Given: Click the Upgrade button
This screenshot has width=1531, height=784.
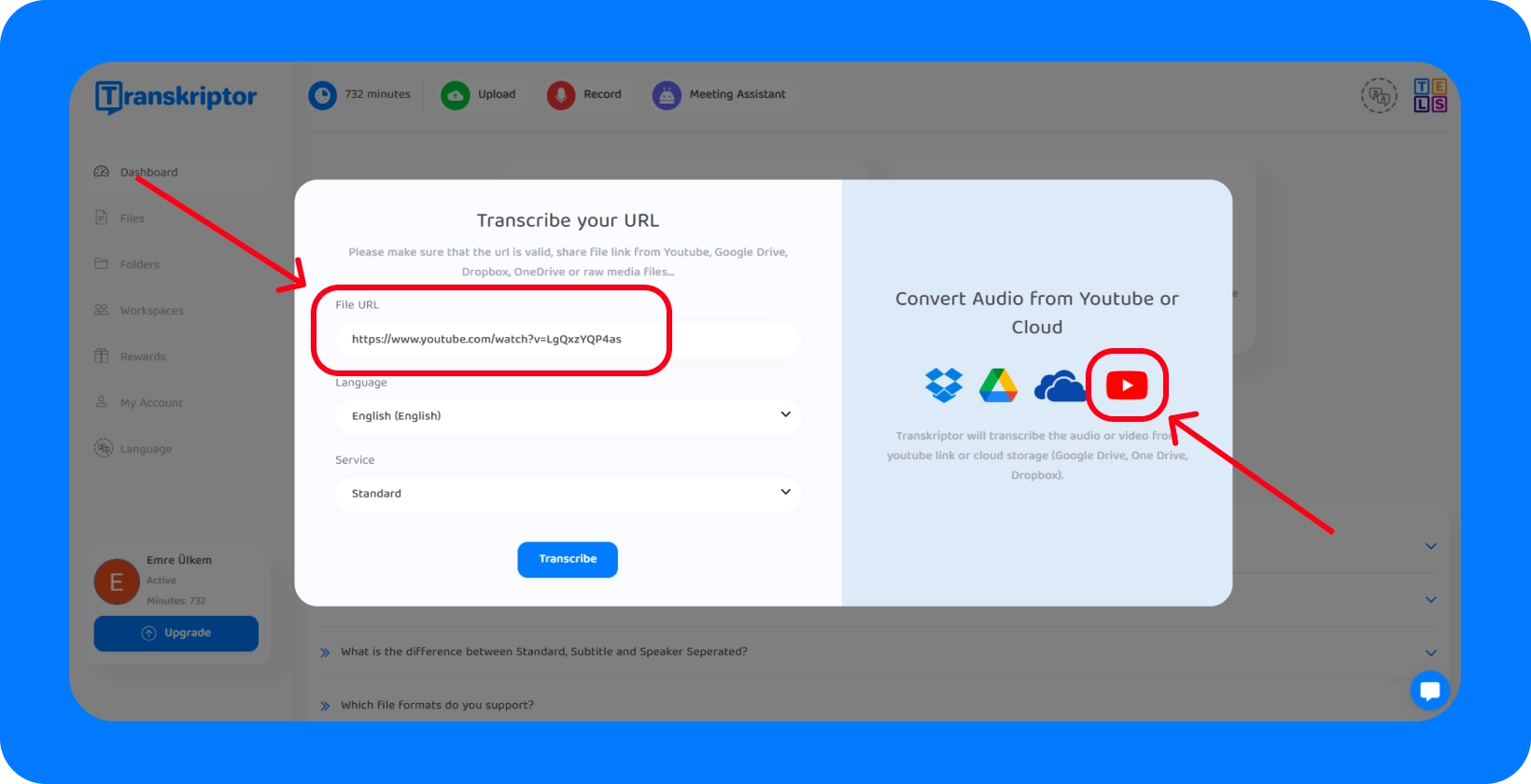Looking at the screenshot, I should (176, 633).
